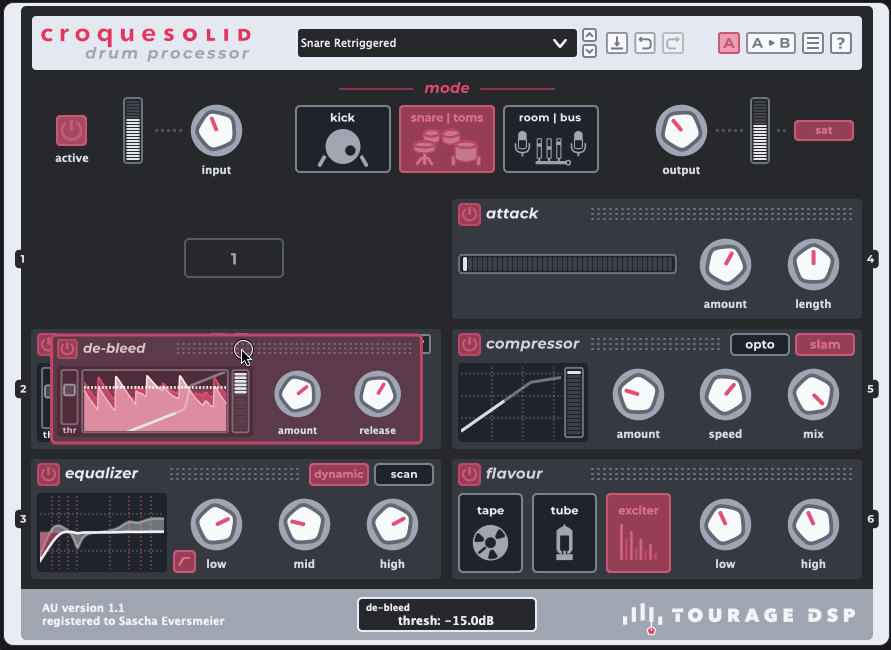Choose the tape flavour type
Screen dimensions: 891x650
tap(490, 533)
